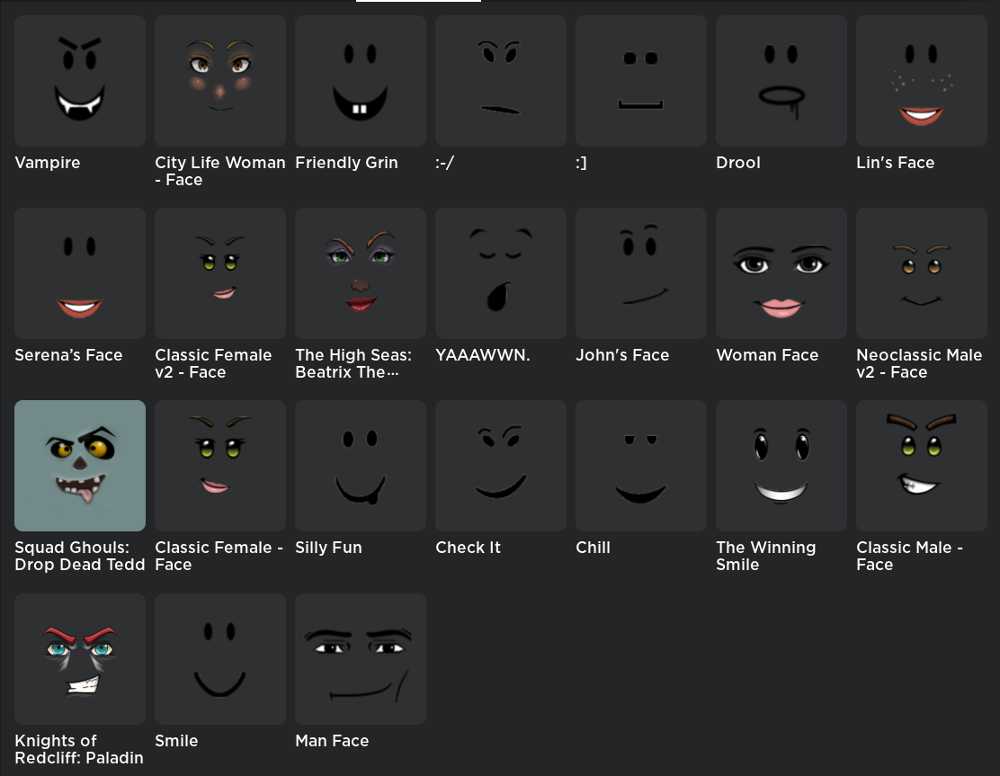Choose the City Life Woman face image

tap(220, 81)
